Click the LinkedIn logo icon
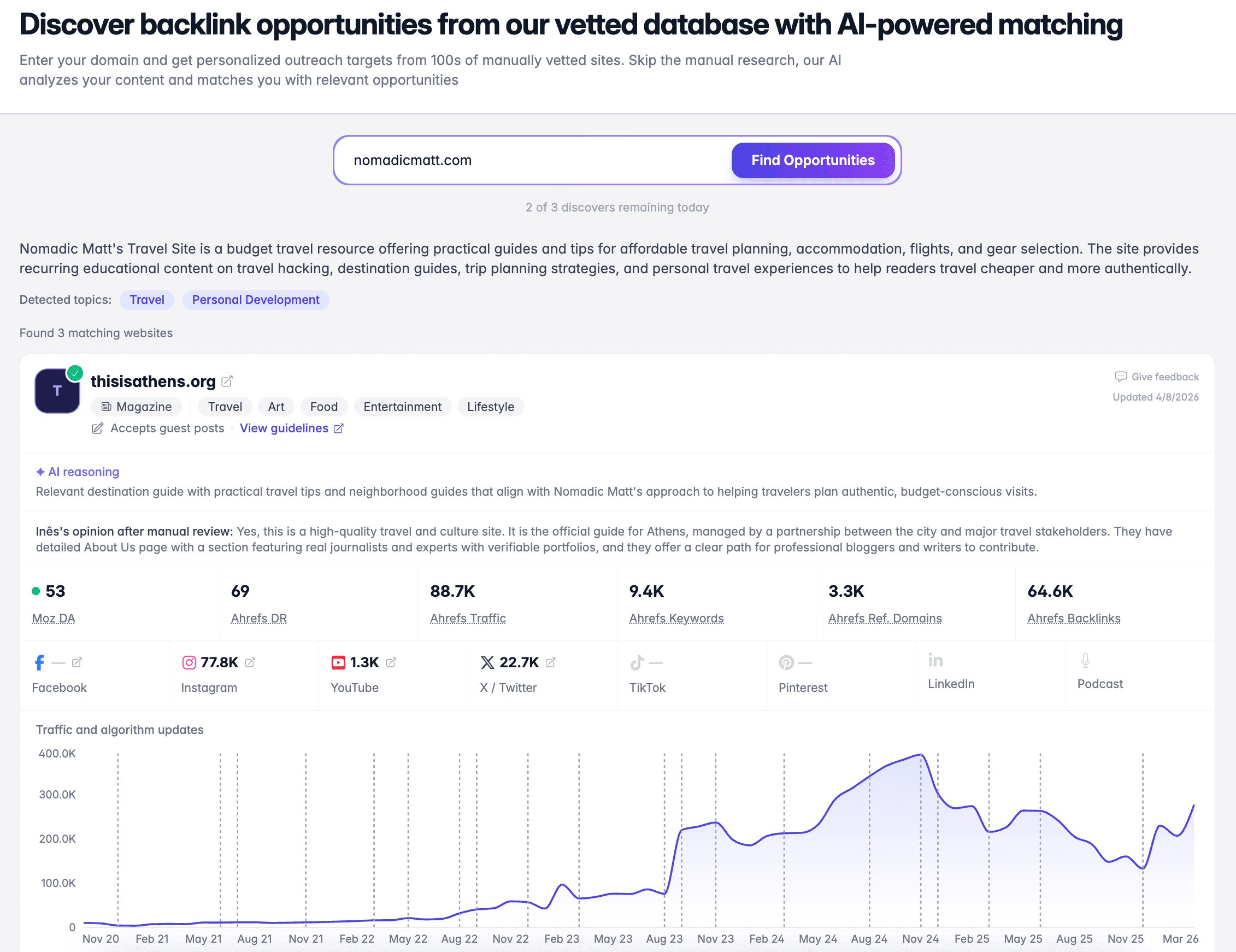Image resolution: width=1236 pixels, height=952 pixels. click(935, 660)
